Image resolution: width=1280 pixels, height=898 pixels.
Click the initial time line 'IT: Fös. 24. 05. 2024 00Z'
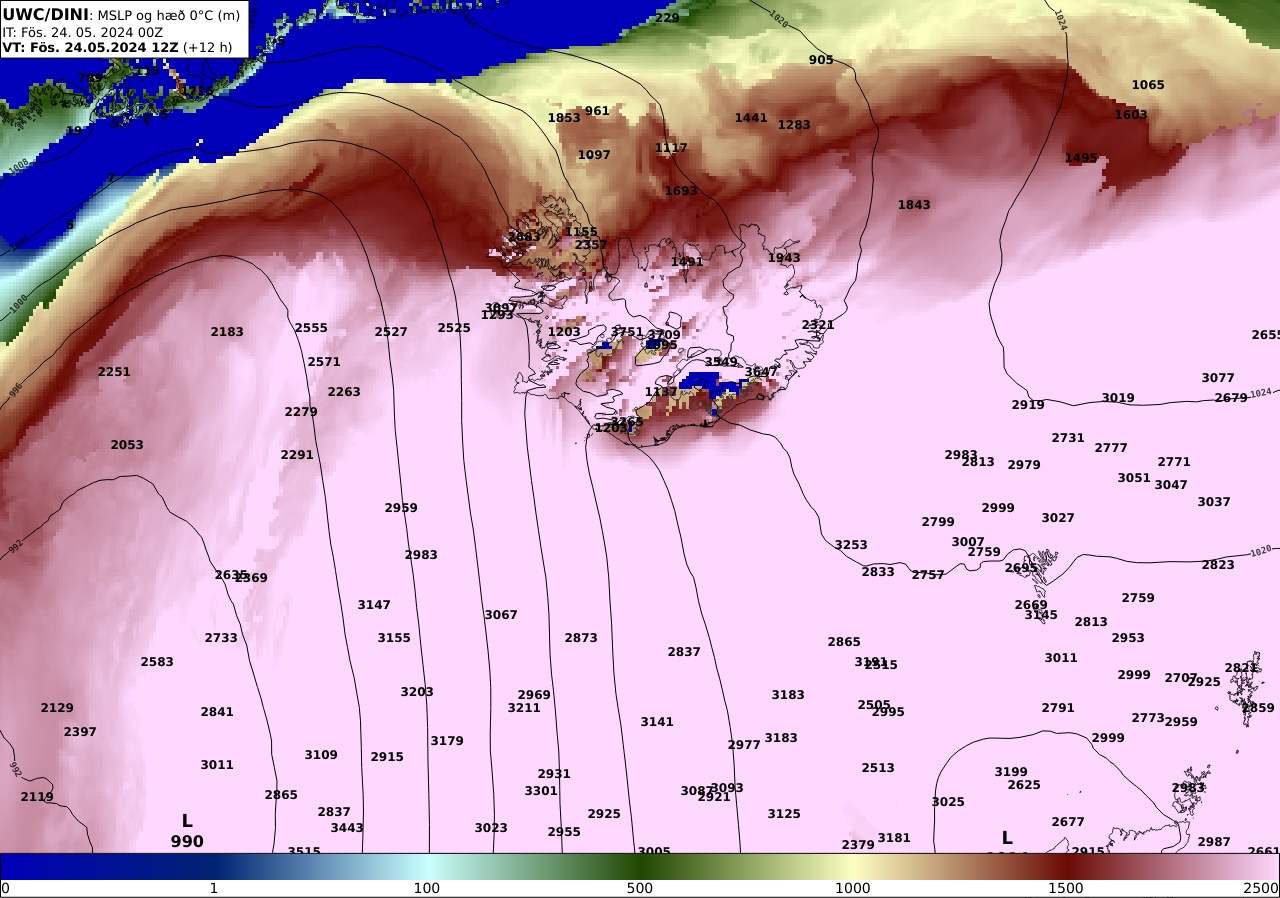[82, 32]
